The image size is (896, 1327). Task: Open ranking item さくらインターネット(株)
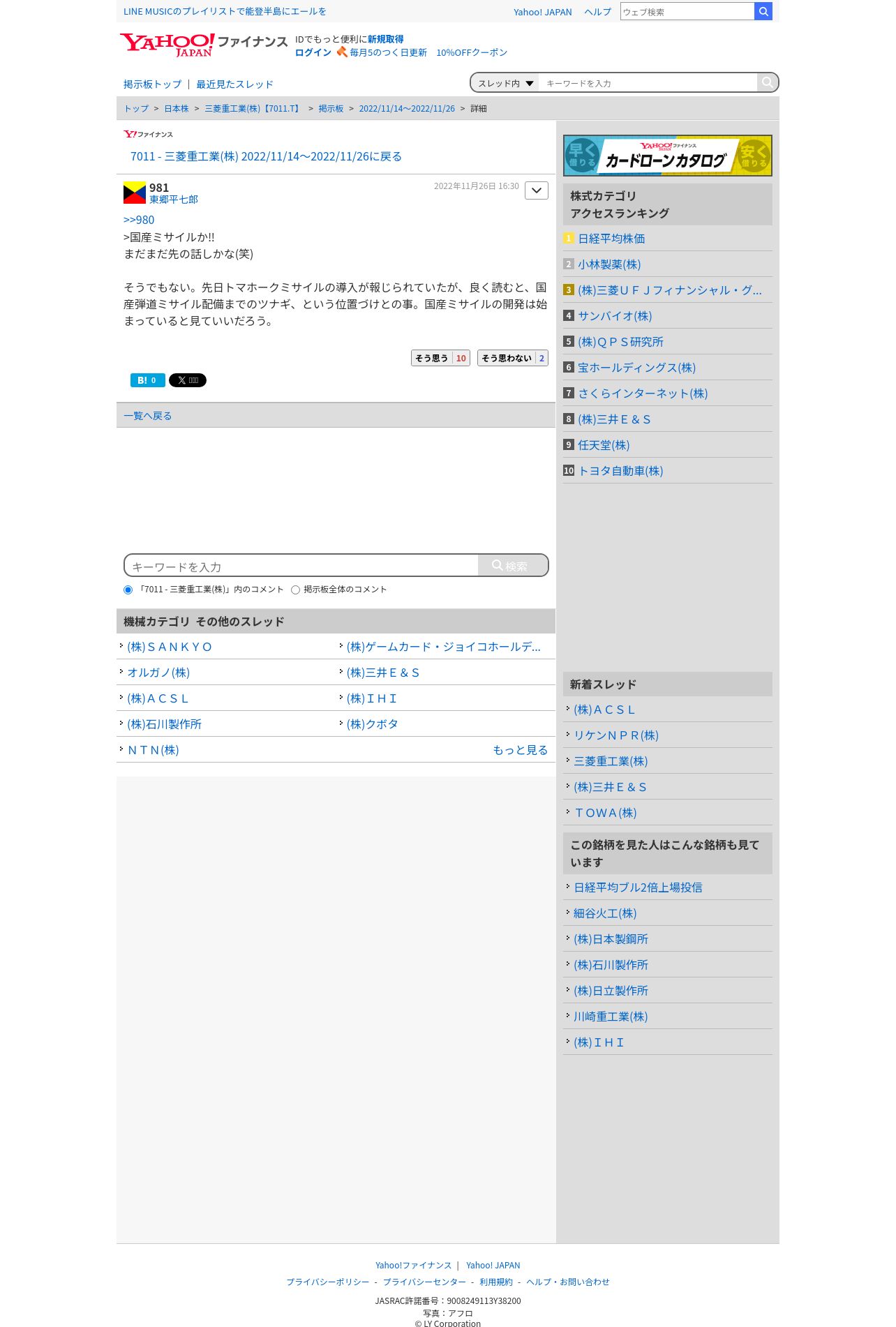(x=643, y=393)
